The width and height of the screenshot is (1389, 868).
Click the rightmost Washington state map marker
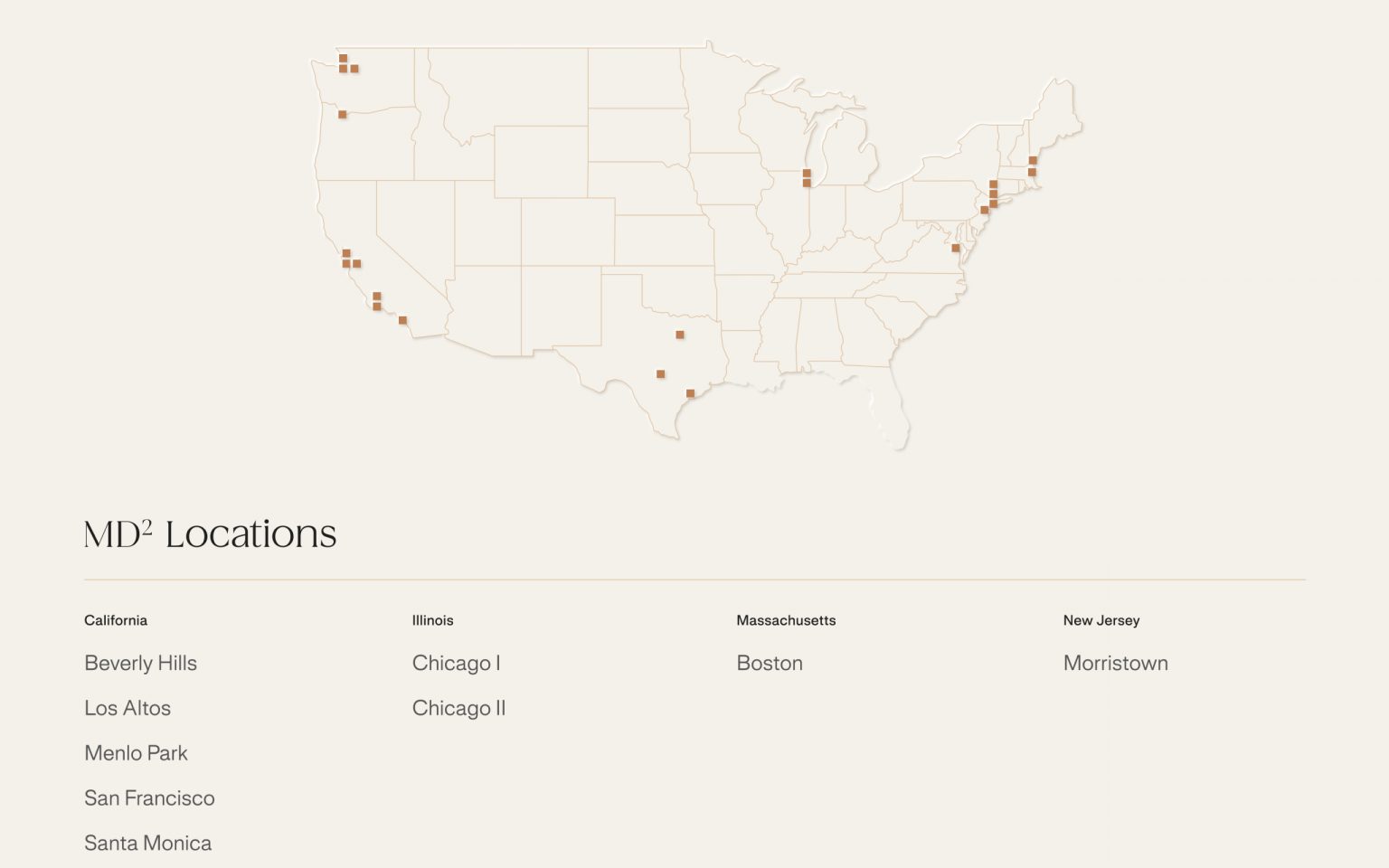pyautogui.click(x=354, y=69)
